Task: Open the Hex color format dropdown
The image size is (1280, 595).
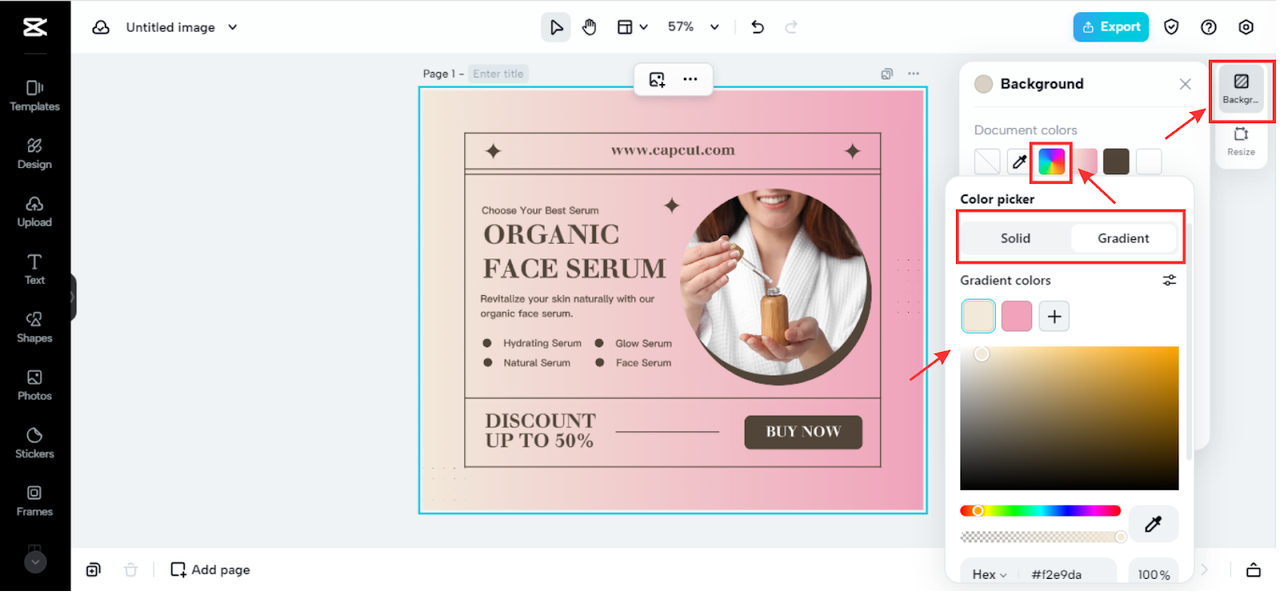Action: [990, 575]
